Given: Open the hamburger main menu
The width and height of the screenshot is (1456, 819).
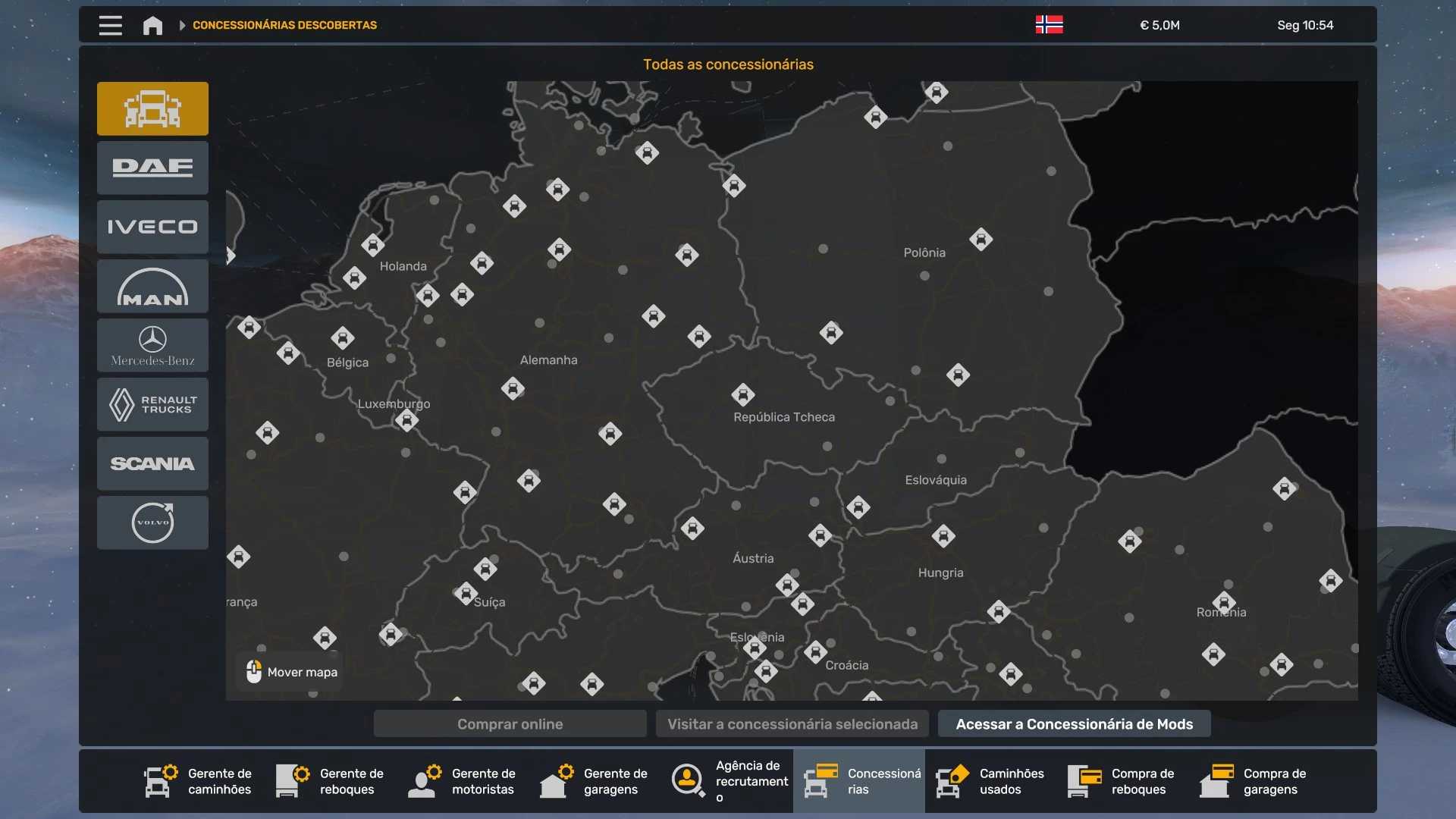Looking at the screenshot, I should 111,26.
